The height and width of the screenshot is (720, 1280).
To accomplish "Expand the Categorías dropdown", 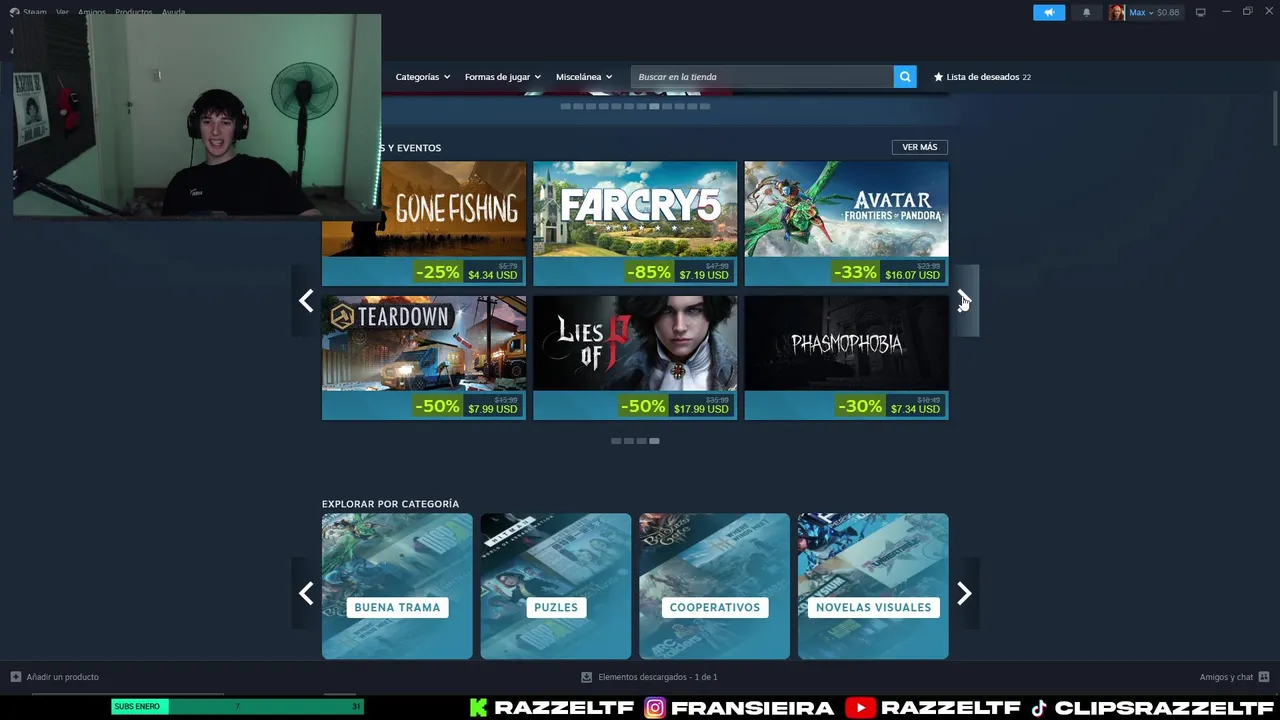I will tap(422, 77).
